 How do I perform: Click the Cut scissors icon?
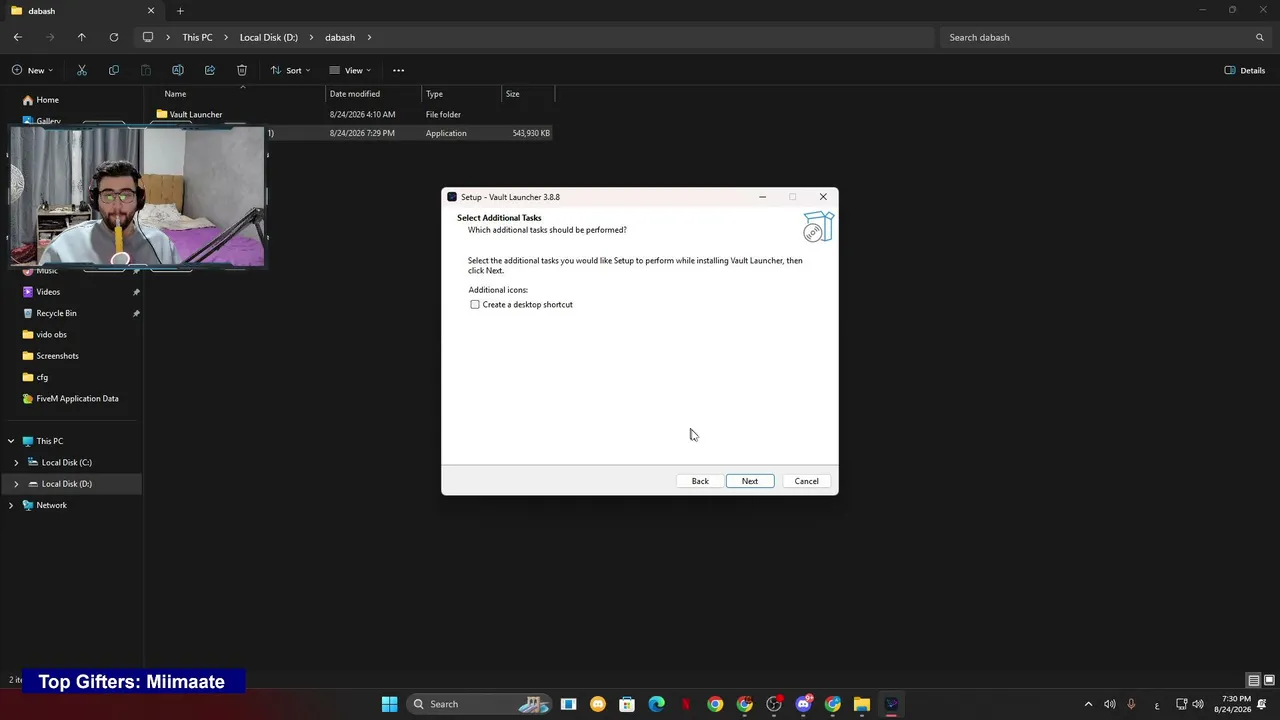82,70
